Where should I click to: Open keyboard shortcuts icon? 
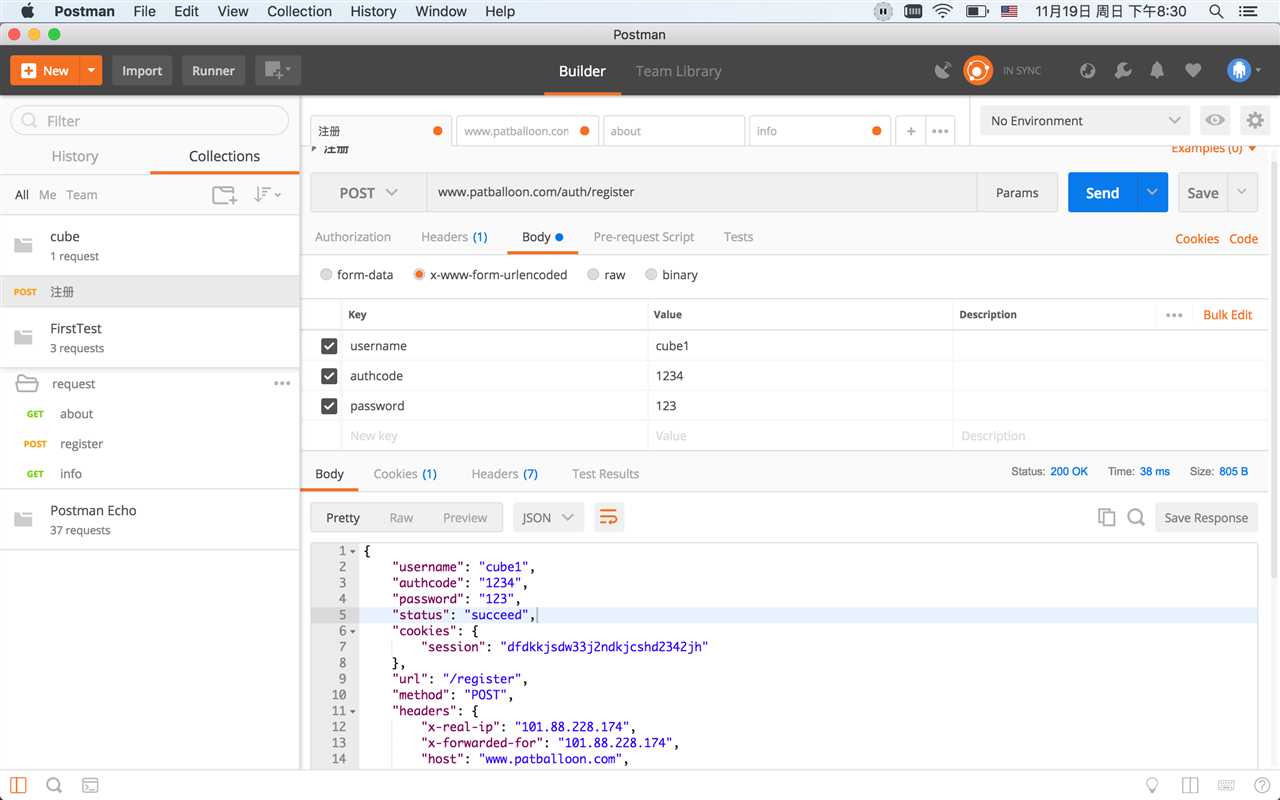pos(1226,785)
